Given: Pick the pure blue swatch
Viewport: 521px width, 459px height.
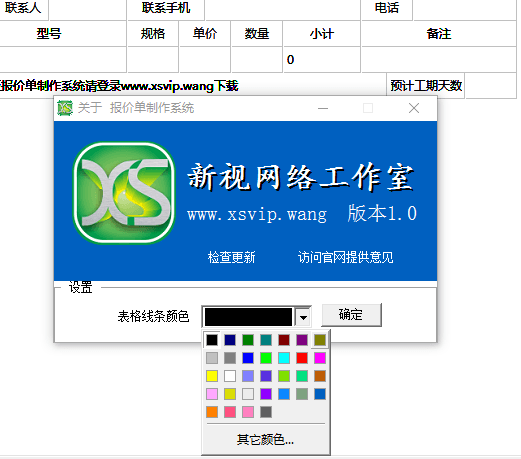Looking at the screenshot, I should [x=248, y=358].
